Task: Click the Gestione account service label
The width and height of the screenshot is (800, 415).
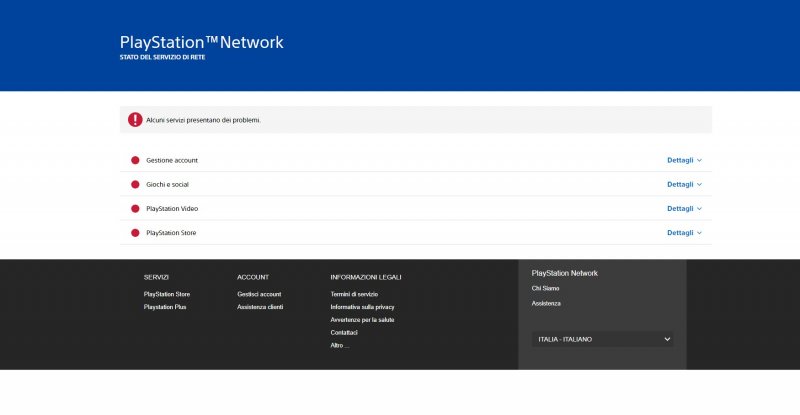Action: click(x=172, y=160)
